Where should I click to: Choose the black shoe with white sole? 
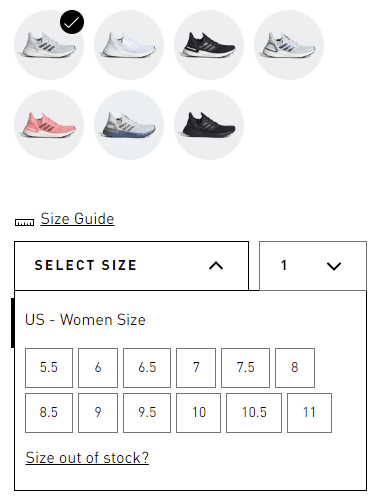209,45
